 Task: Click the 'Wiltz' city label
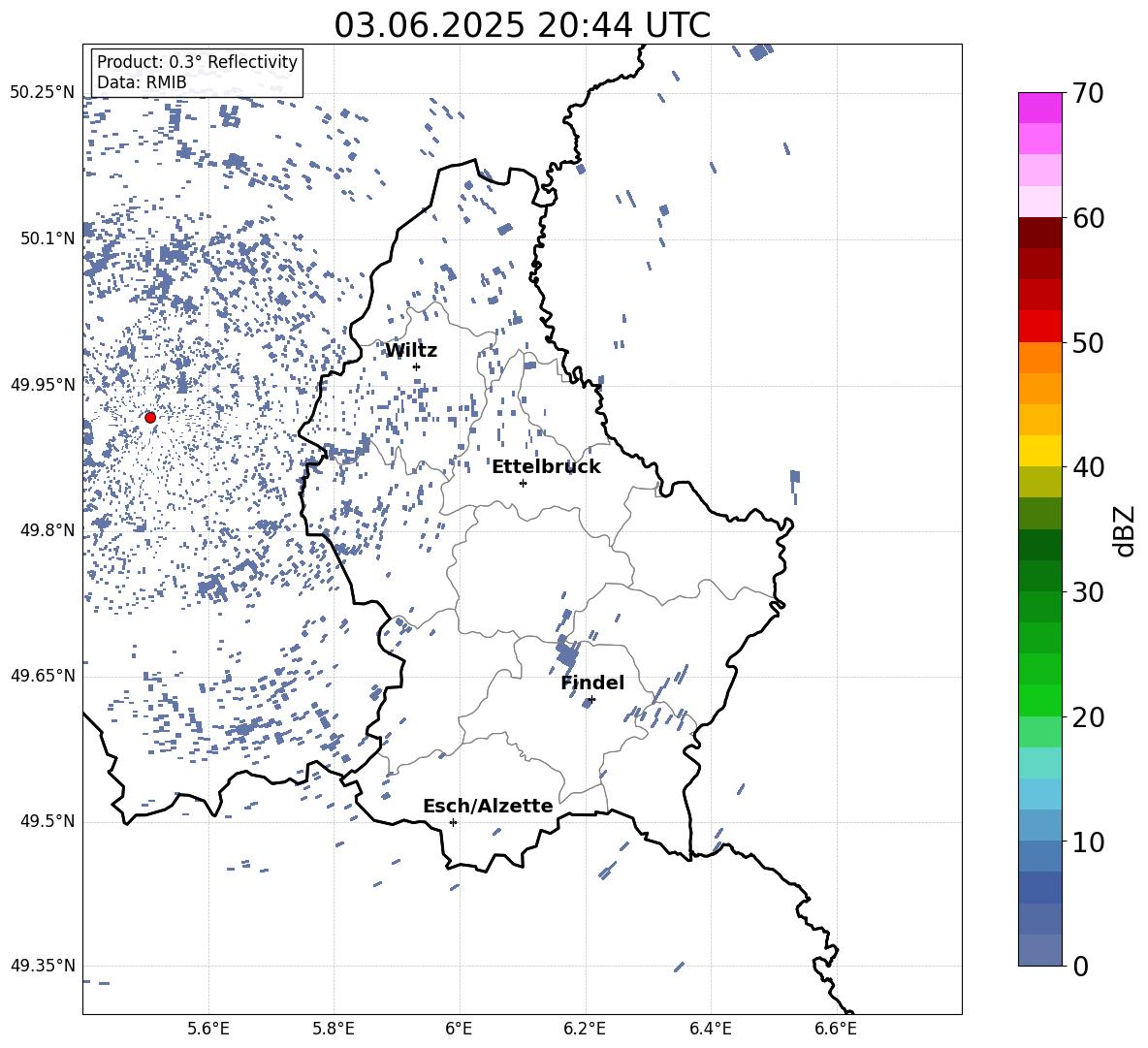point(411,351)
